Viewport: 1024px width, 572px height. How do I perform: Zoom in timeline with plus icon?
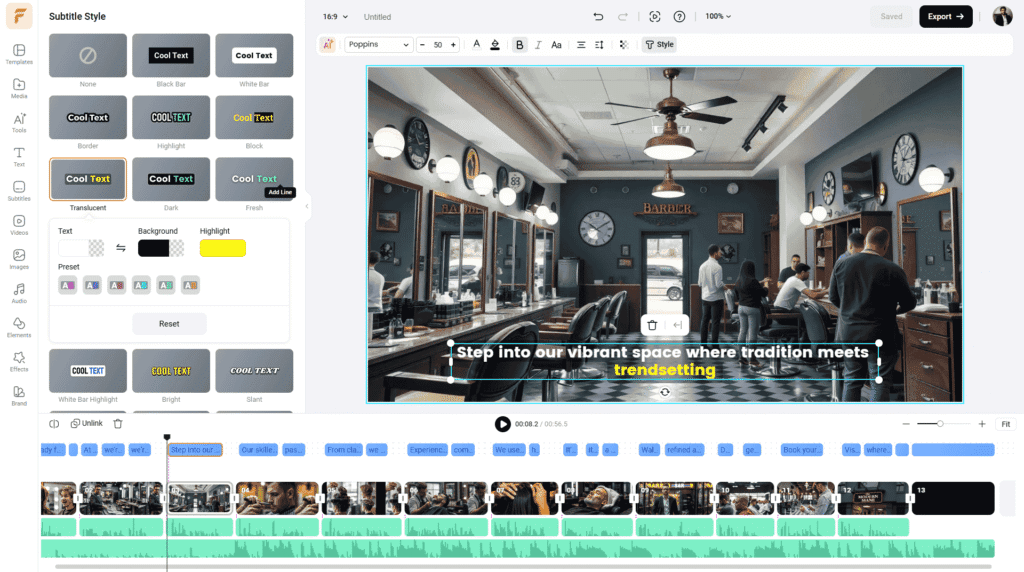click(982, 424)
